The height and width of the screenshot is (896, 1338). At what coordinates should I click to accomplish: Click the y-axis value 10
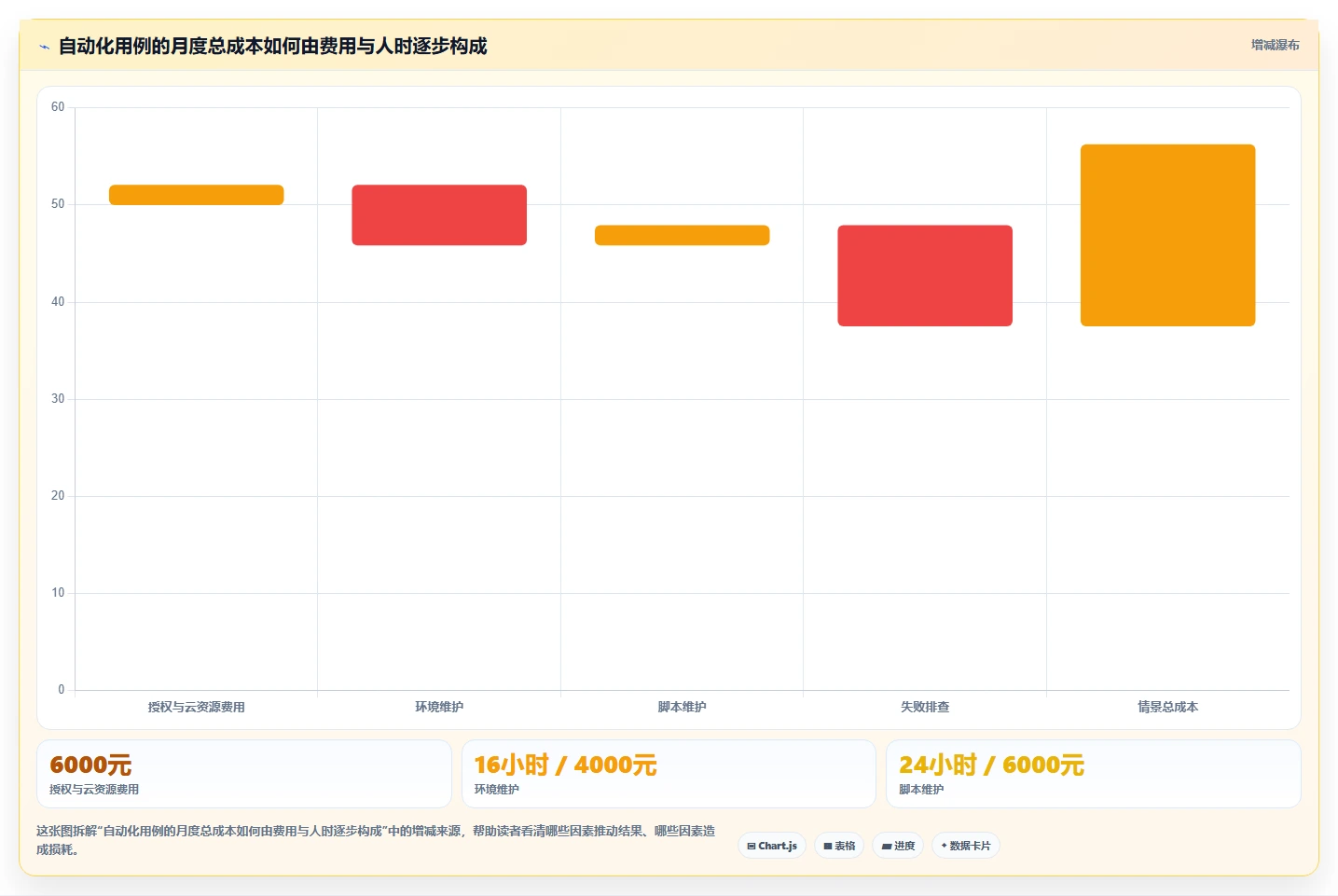pyautogui.click(x=58, y=593)
